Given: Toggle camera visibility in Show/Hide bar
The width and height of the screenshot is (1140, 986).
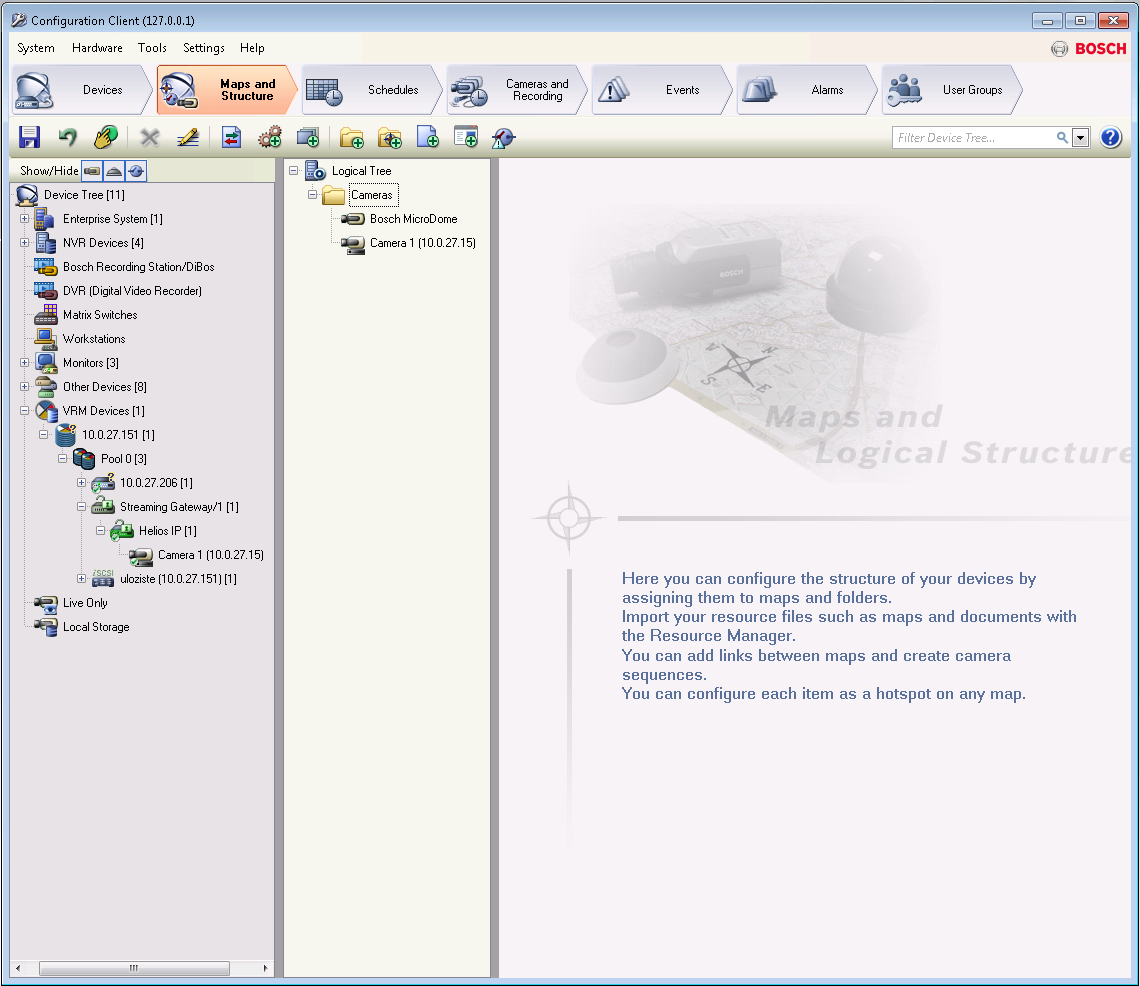Looking at the screenshot, I should click(92, 171).
